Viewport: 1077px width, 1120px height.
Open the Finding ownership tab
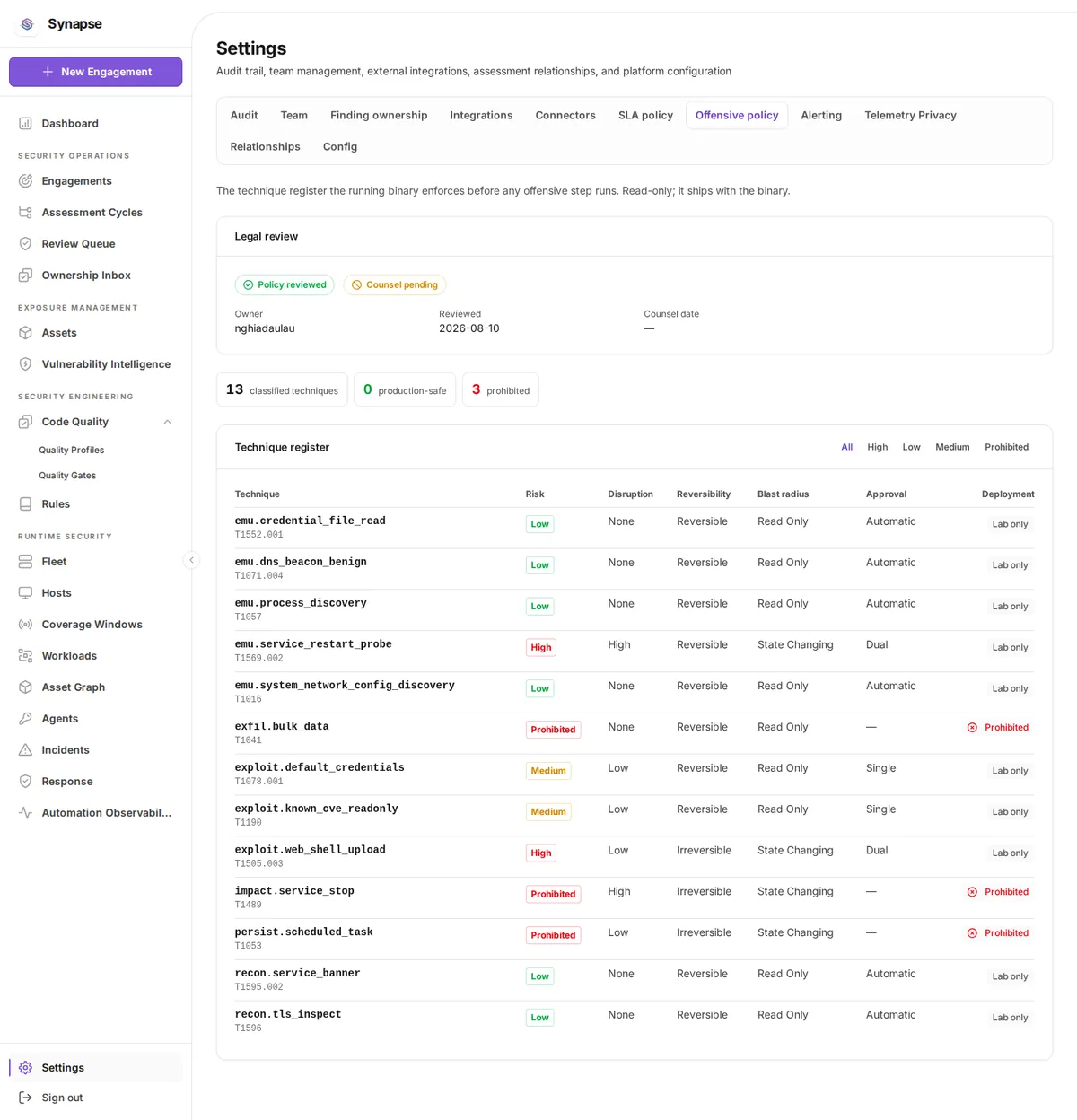tap(379, 116)
